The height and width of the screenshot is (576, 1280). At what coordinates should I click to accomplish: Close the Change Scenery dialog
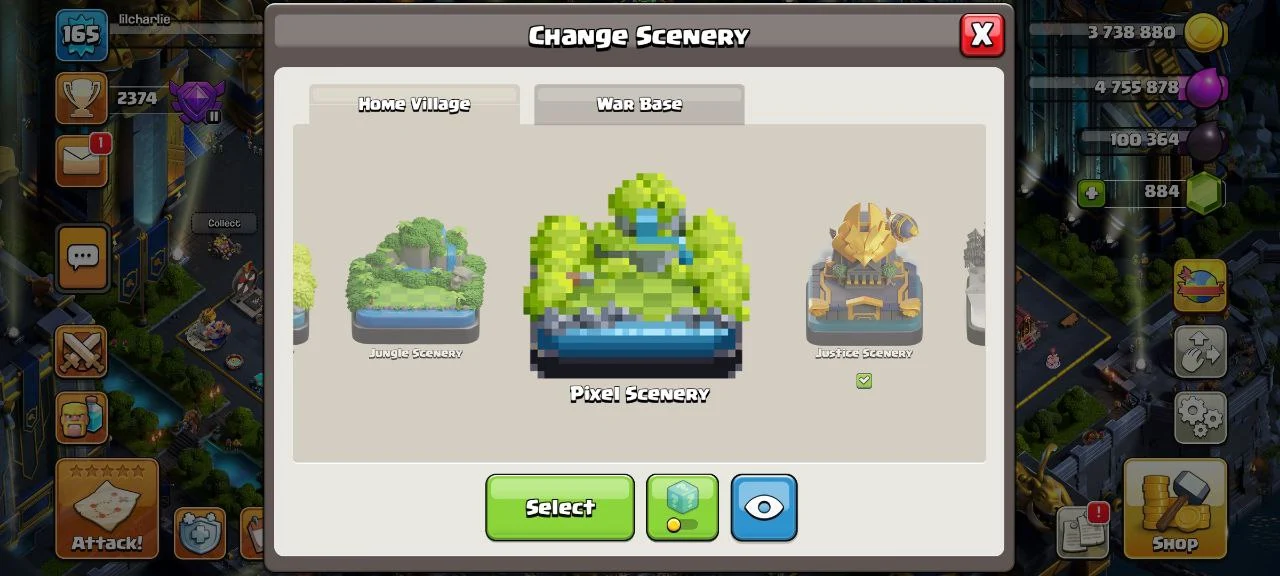pos(982,35)
